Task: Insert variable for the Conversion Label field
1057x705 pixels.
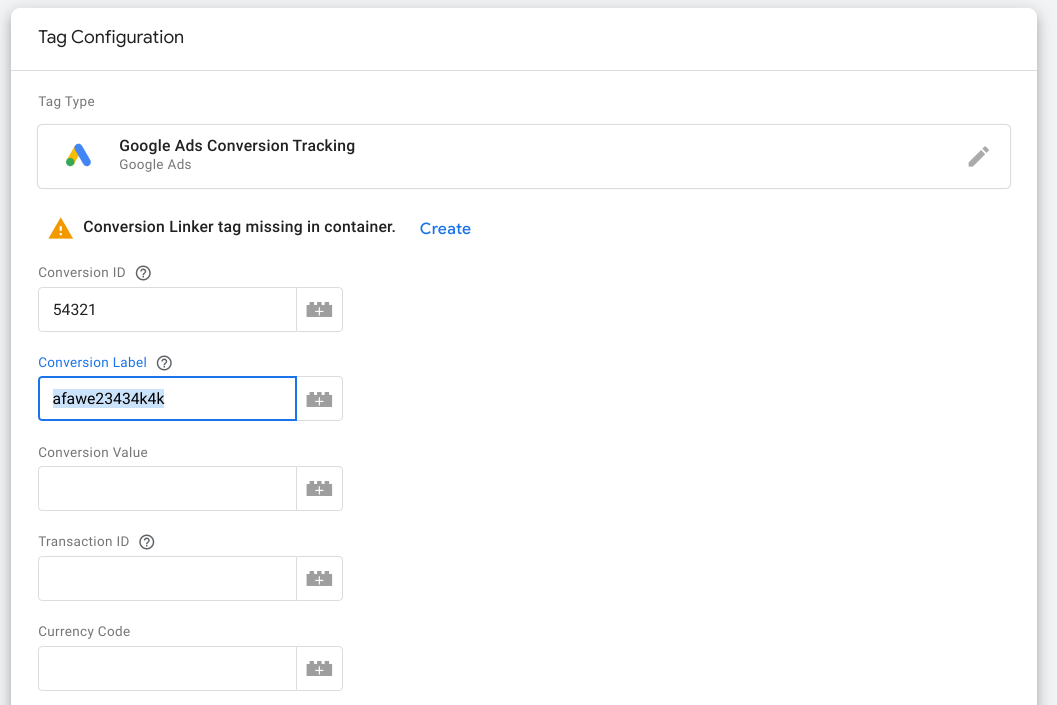Action: tap(320, 399)
